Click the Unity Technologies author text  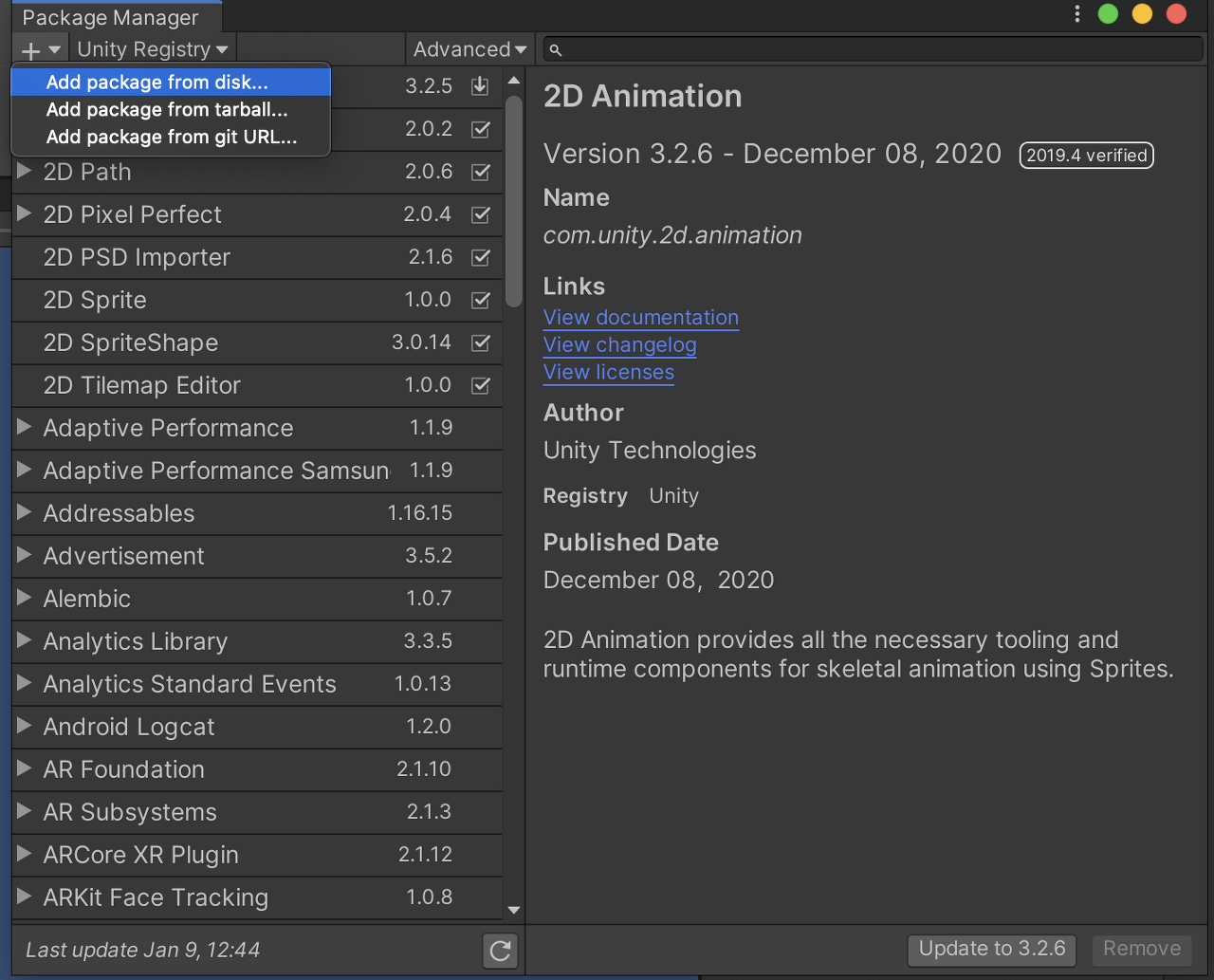point(650,451)
